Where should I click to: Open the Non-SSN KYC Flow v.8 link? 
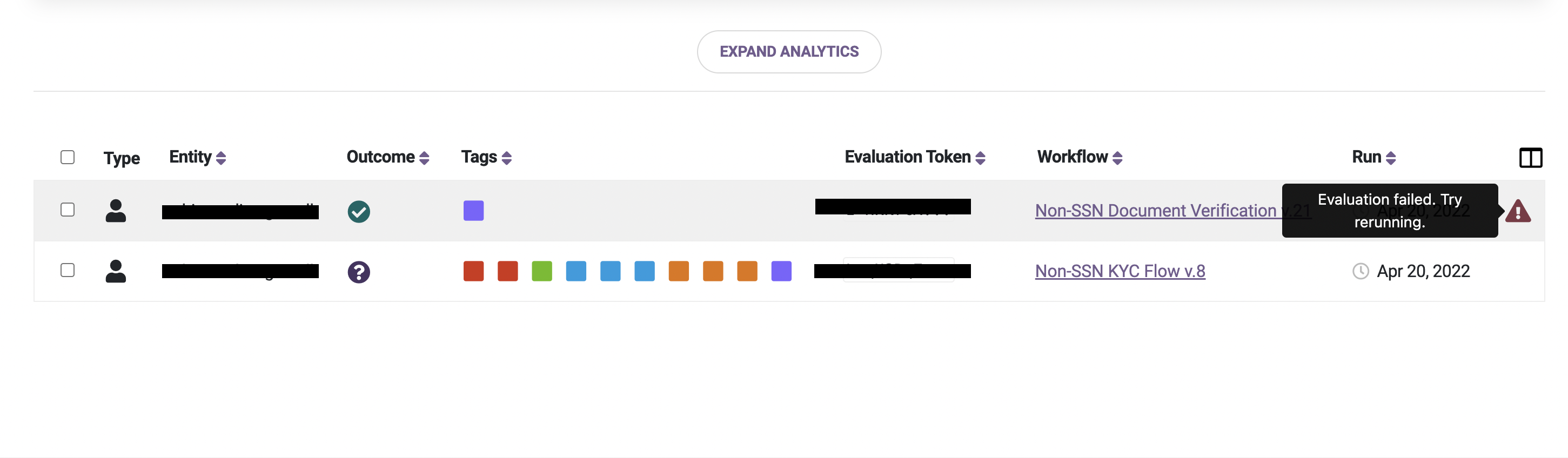tap(1120, 271)
